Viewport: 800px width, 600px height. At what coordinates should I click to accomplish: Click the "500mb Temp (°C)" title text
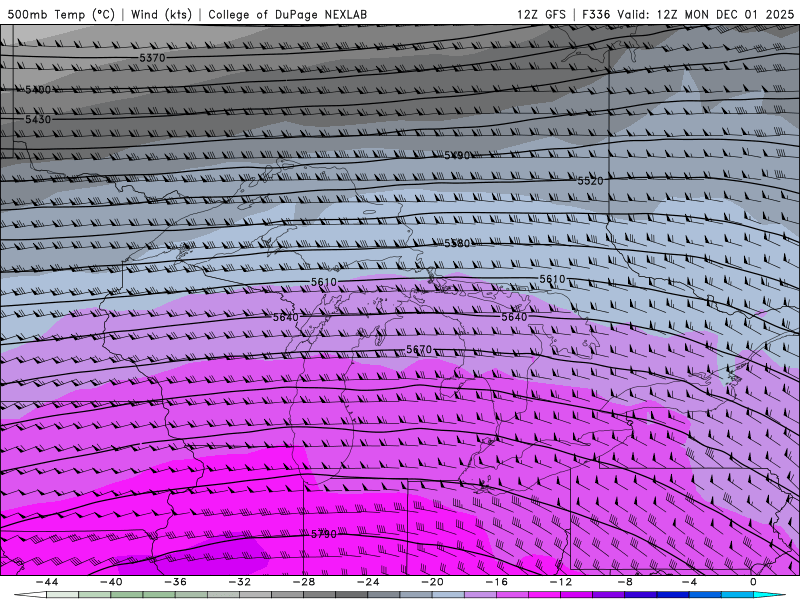coord(60,14)
